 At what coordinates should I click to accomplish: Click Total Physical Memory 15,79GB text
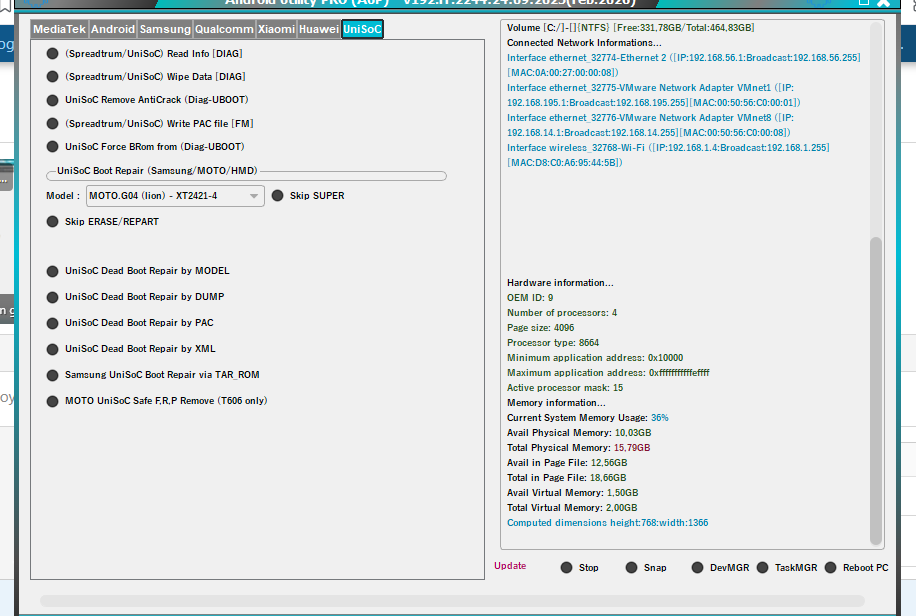(x=578, y=448)
